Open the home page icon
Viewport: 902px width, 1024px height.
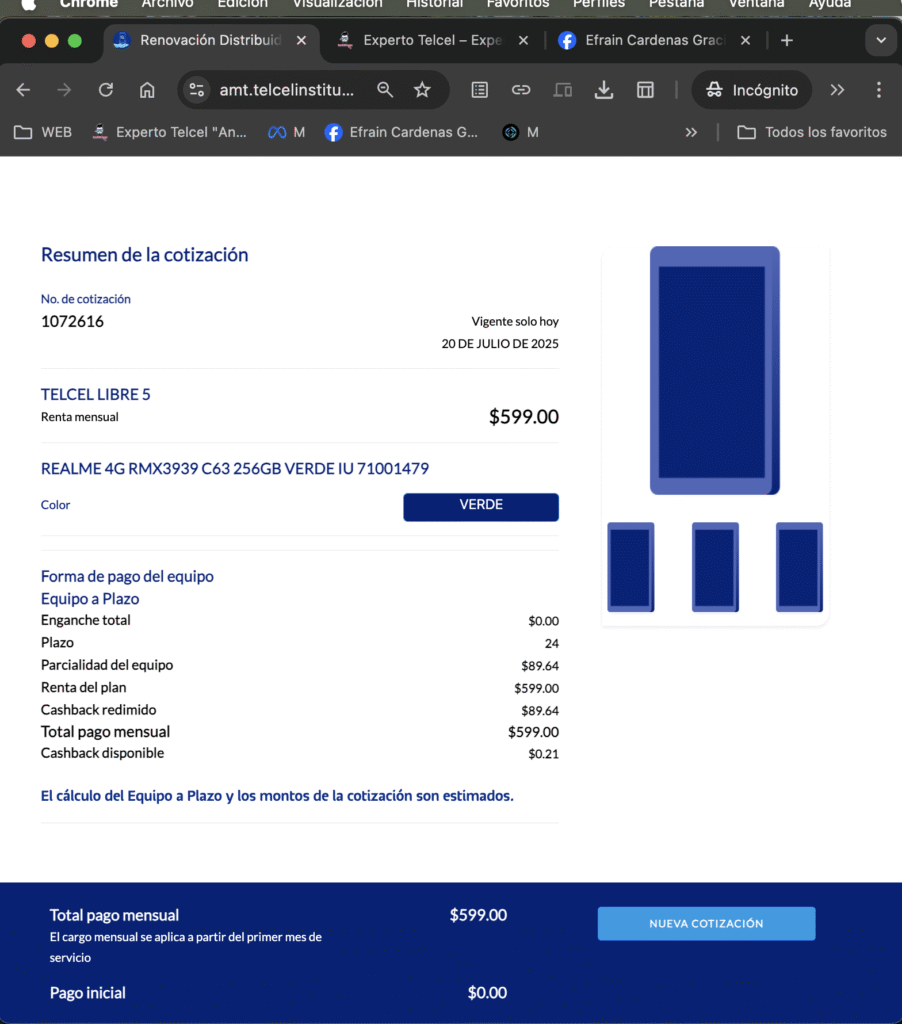point(147,89)
